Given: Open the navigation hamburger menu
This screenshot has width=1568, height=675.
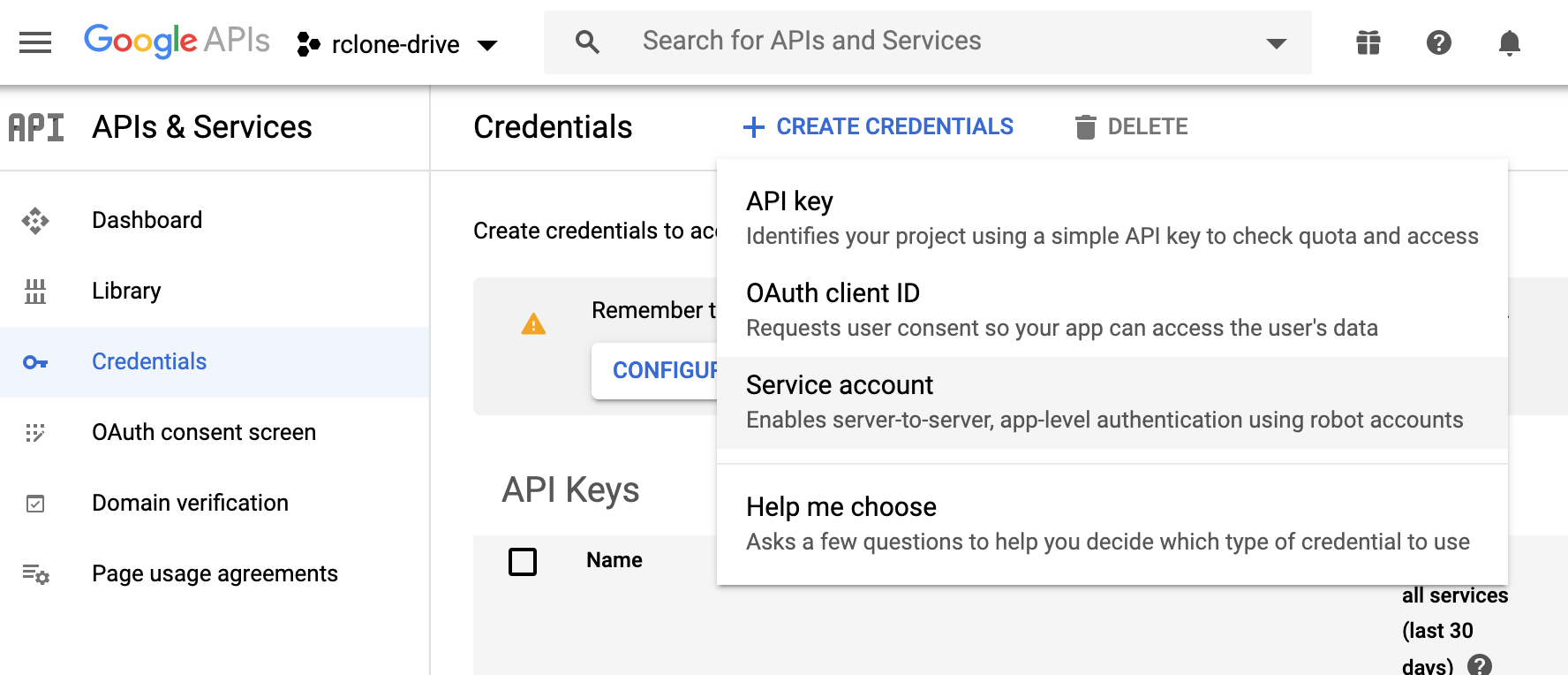Looking at the screenshot, I should (x=34, y=42).
